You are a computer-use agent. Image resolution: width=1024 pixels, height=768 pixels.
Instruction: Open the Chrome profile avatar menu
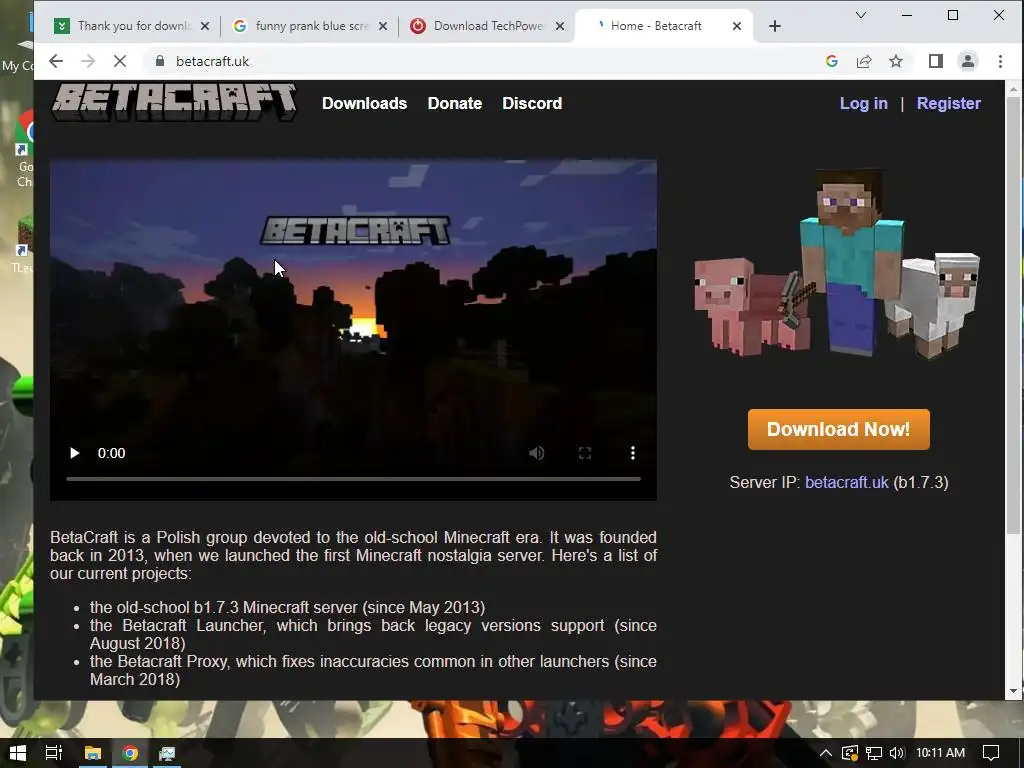[x=968, y=61]
